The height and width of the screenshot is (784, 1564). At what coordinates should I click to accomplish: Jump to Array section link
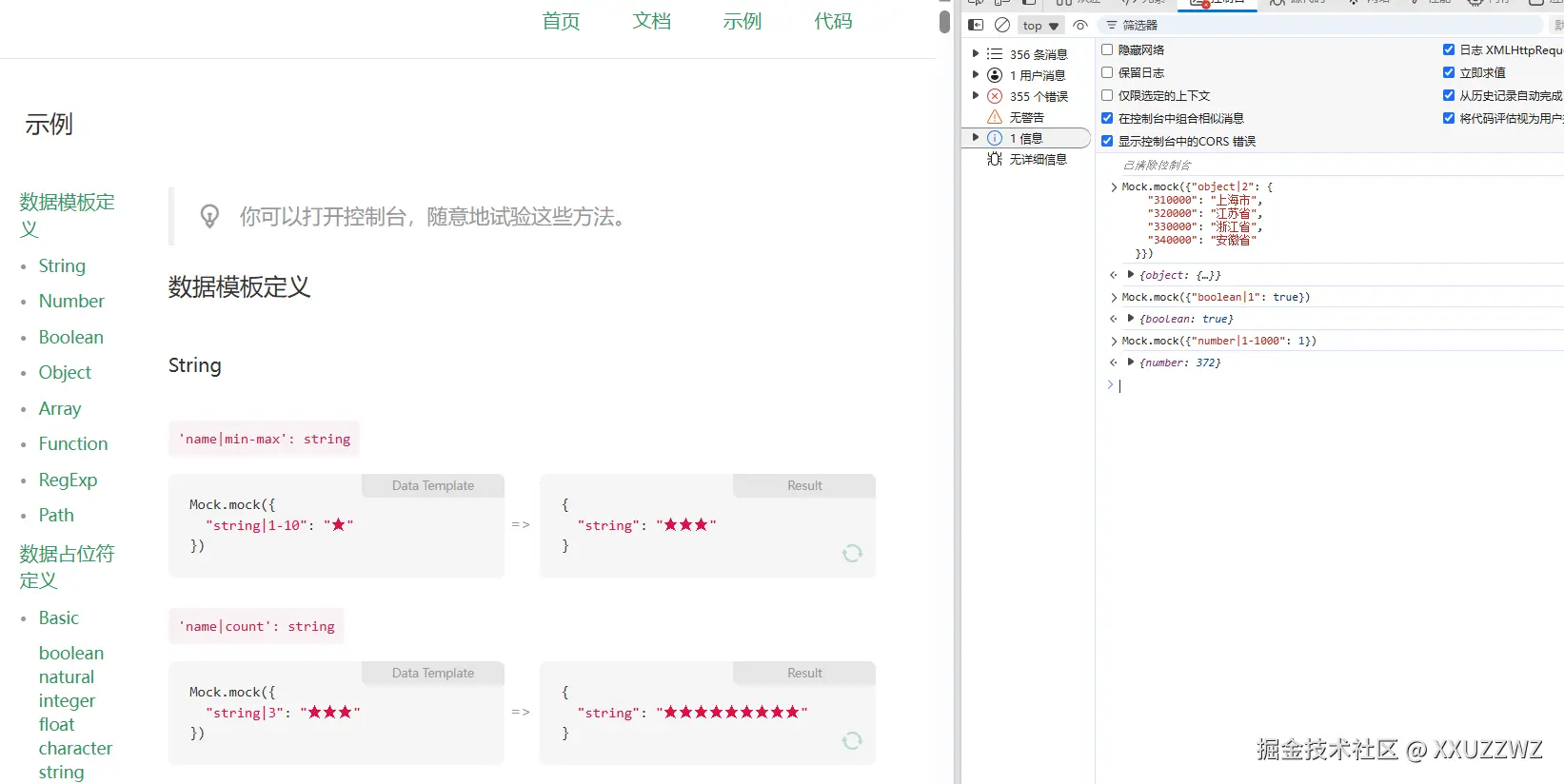point(60,408)
